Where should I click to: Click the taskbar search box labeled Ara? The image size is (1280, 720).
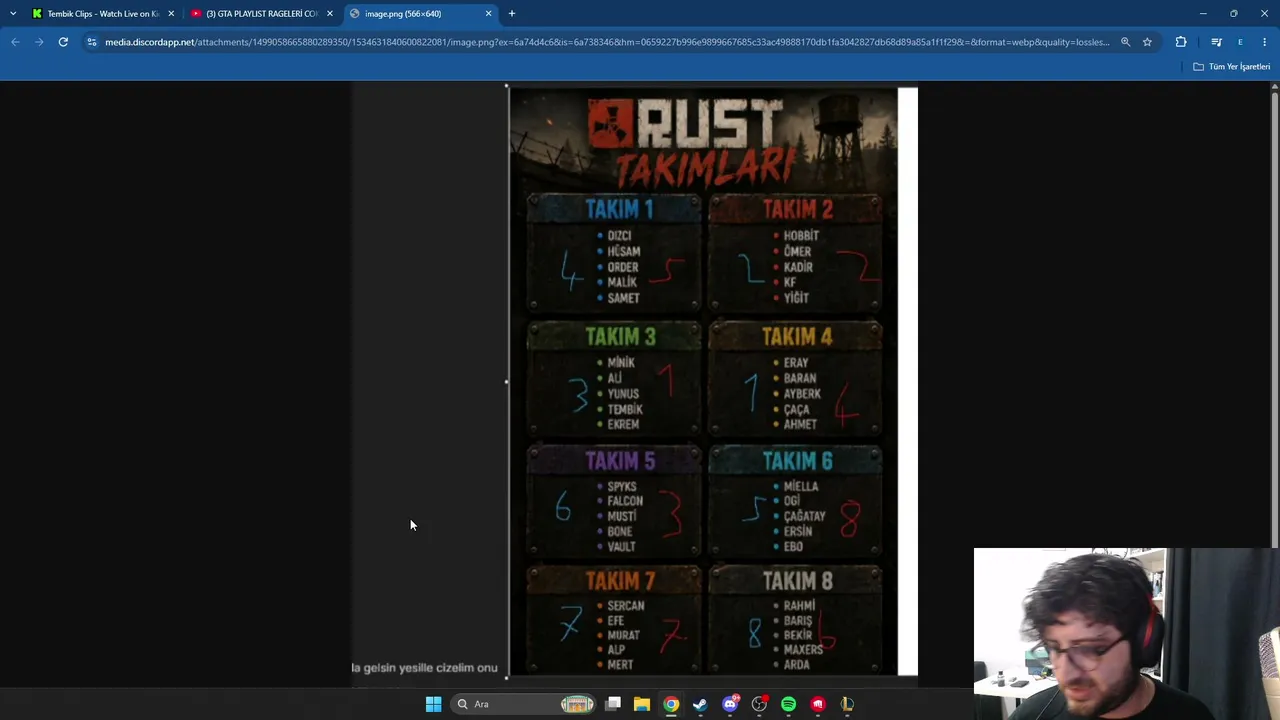click(x=522, y=704)
